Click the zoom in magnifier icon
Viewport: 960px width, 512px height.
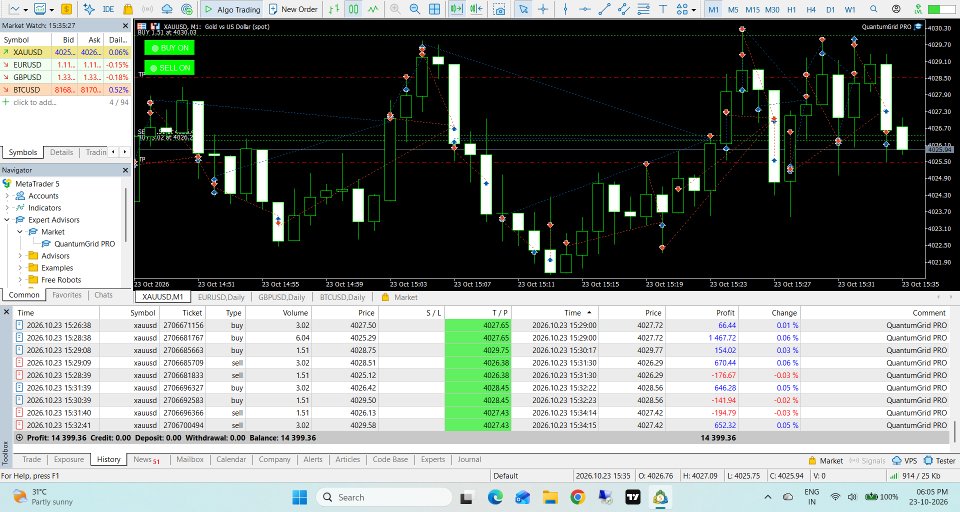point(395,9)
